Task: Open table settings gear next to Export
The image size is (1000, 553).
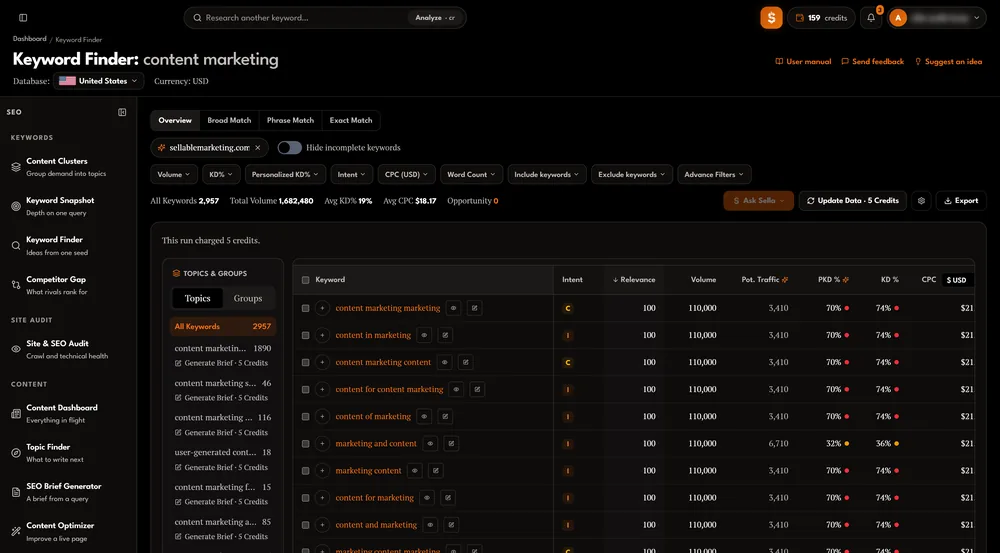Action: (x=921, y=201)
